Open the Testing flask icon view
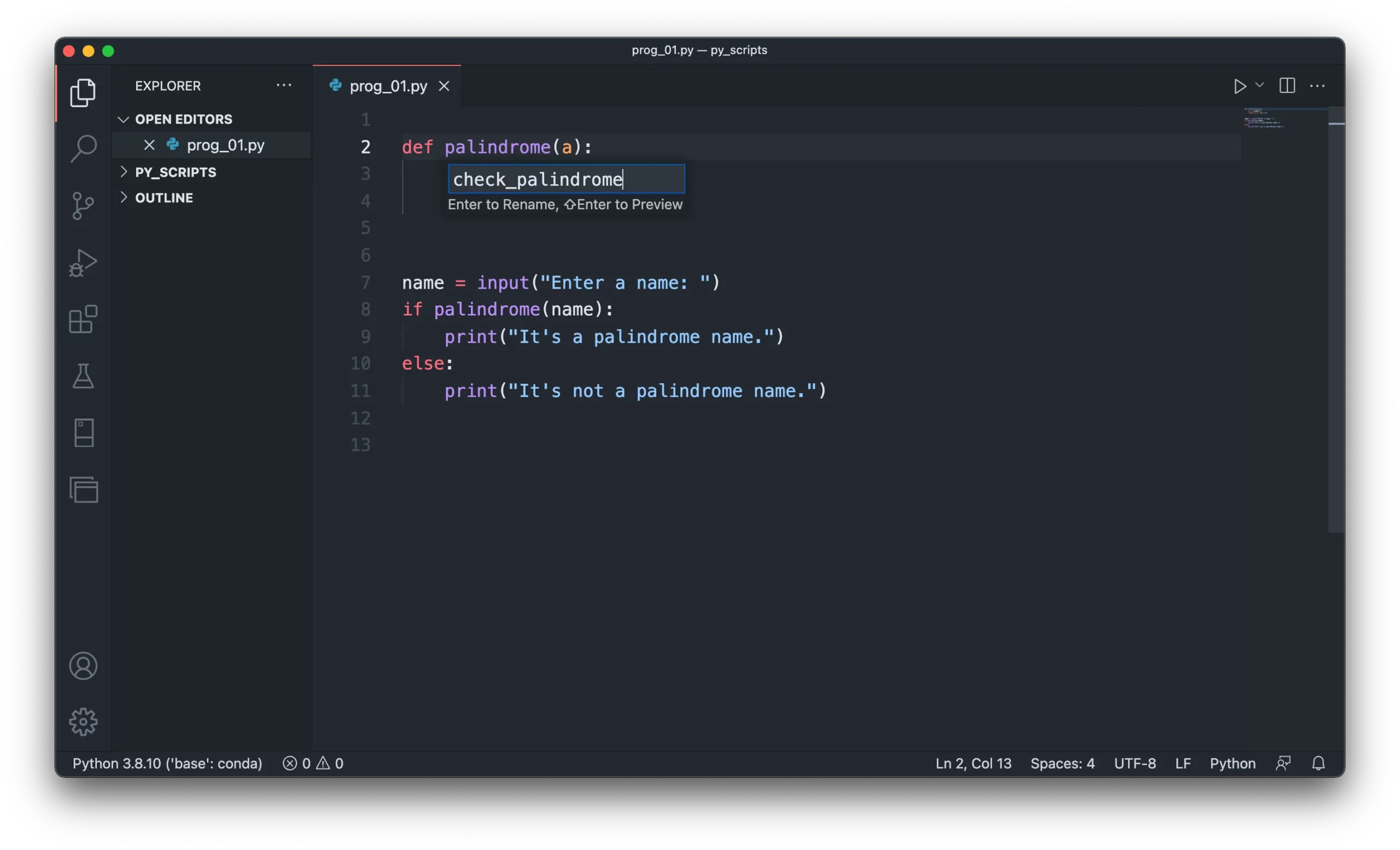Viewport: 1400px width, 850px height. pyautogui.click(x=84, y=376)
